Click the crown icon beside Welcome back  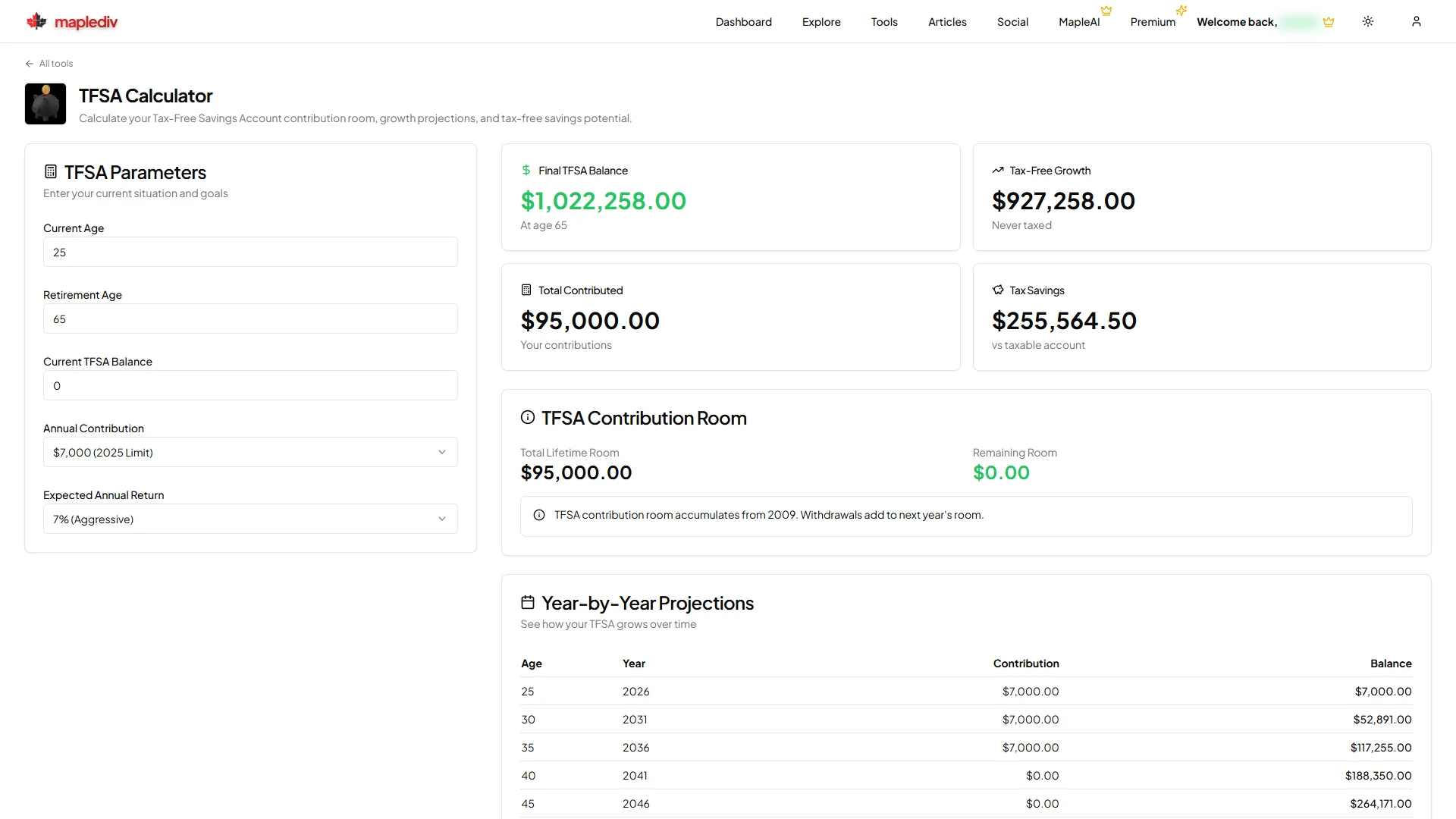(1329, 22)
